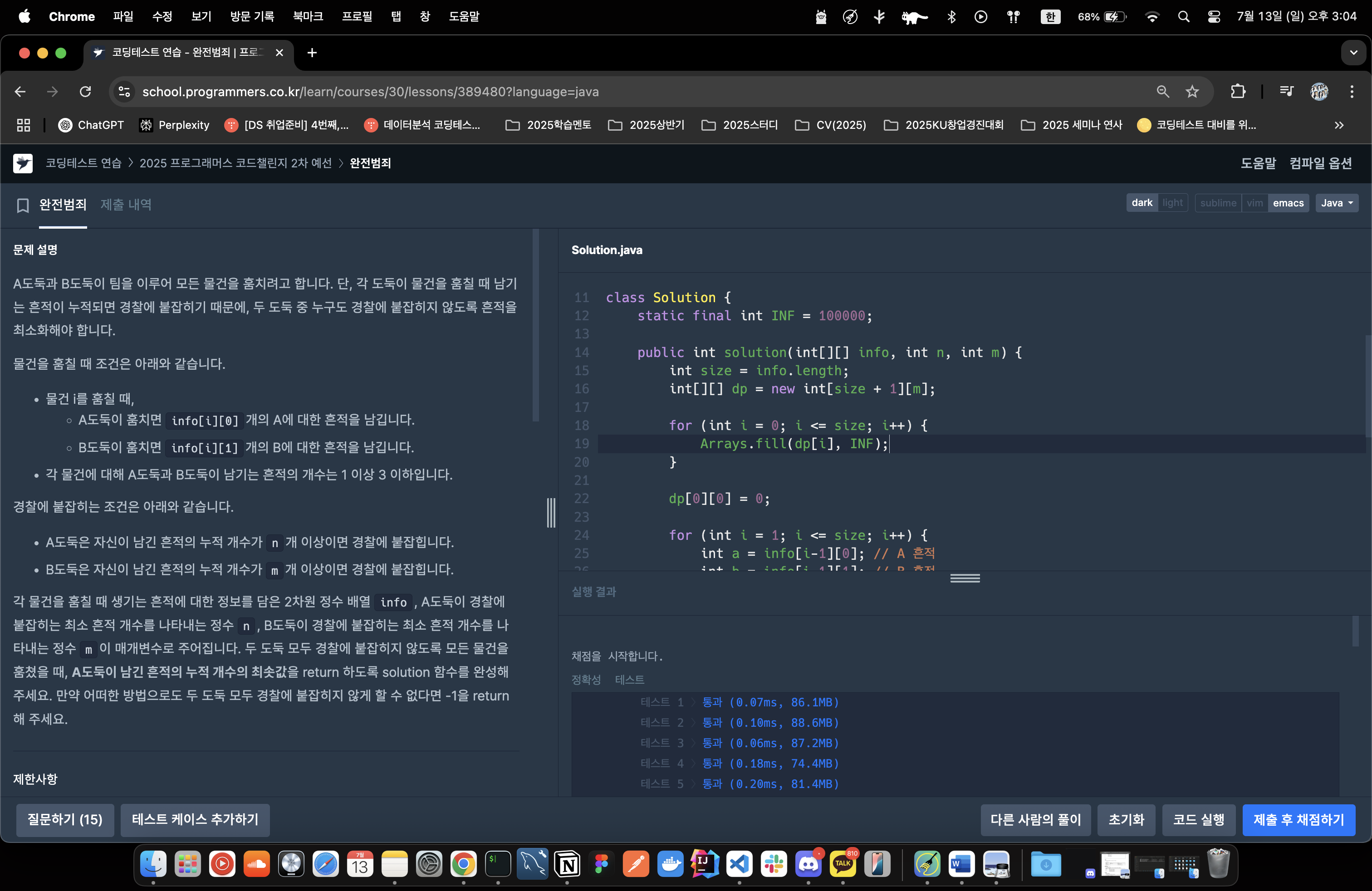Screen dimensions: 1372x891
Task: Open the Chrome profile avatar
Action: tap(1319, 92)
